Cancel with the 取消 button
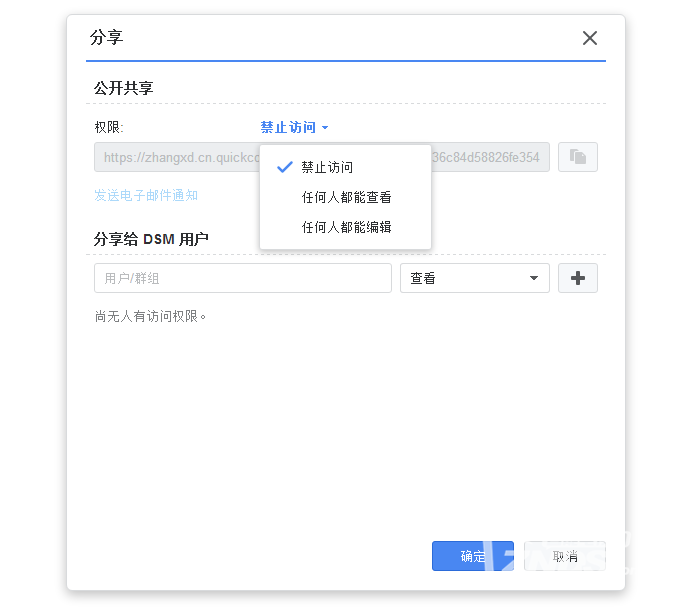The width and height of the screenshot is (693, 616). tap(565, 556)
